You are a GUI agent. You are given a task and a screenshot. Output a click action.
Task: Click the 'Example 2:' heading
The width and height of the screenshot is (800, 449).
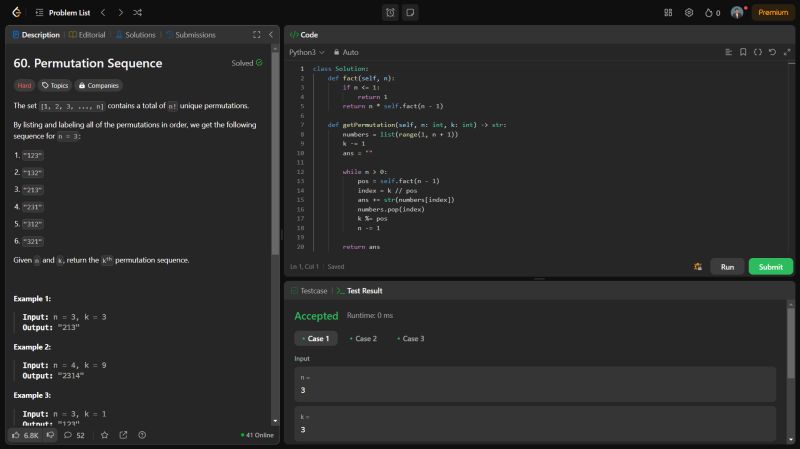click(32, 347)
